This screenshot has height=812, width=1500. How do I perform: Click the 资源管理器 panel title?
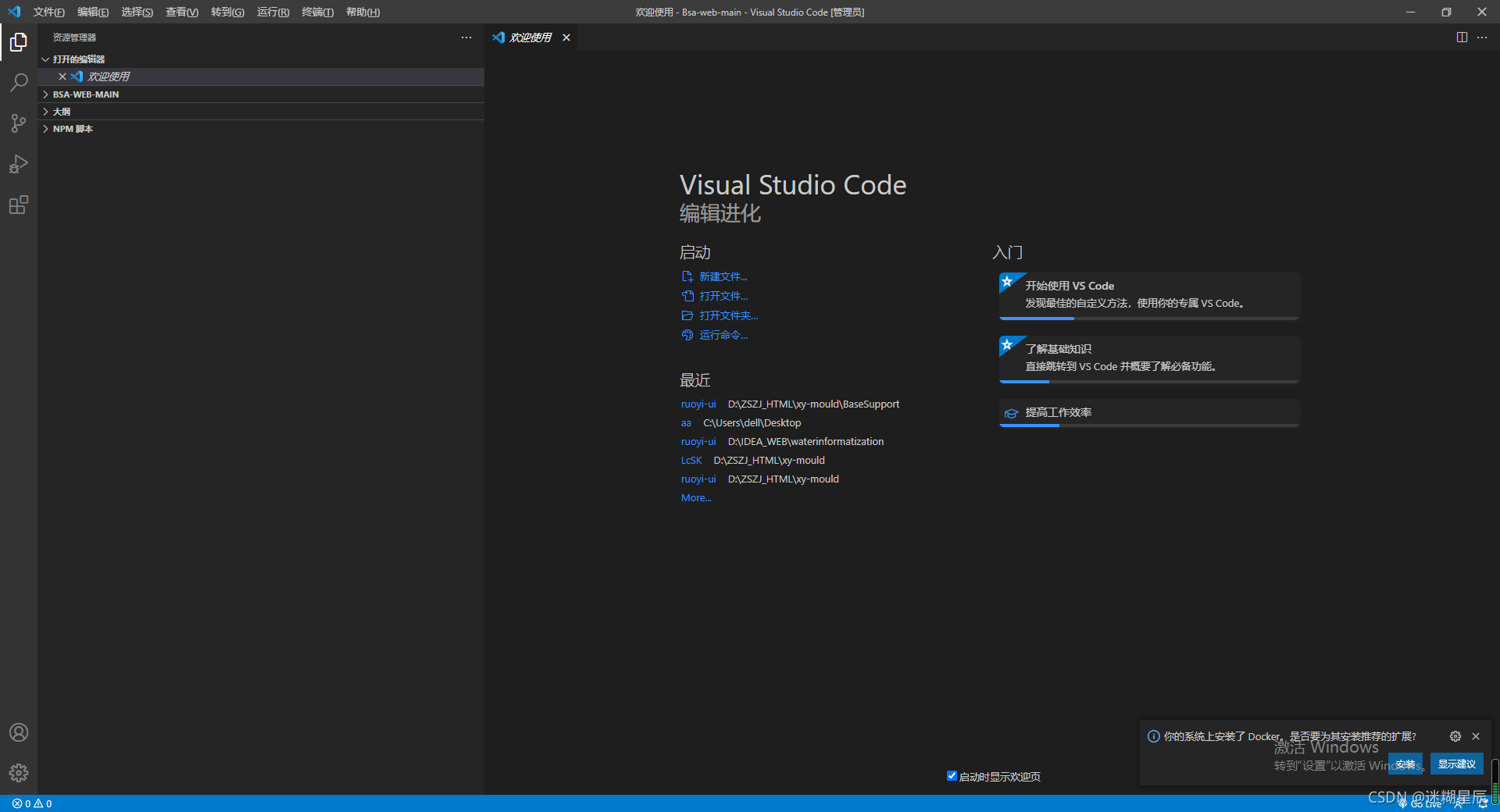(x=74, y=37)
